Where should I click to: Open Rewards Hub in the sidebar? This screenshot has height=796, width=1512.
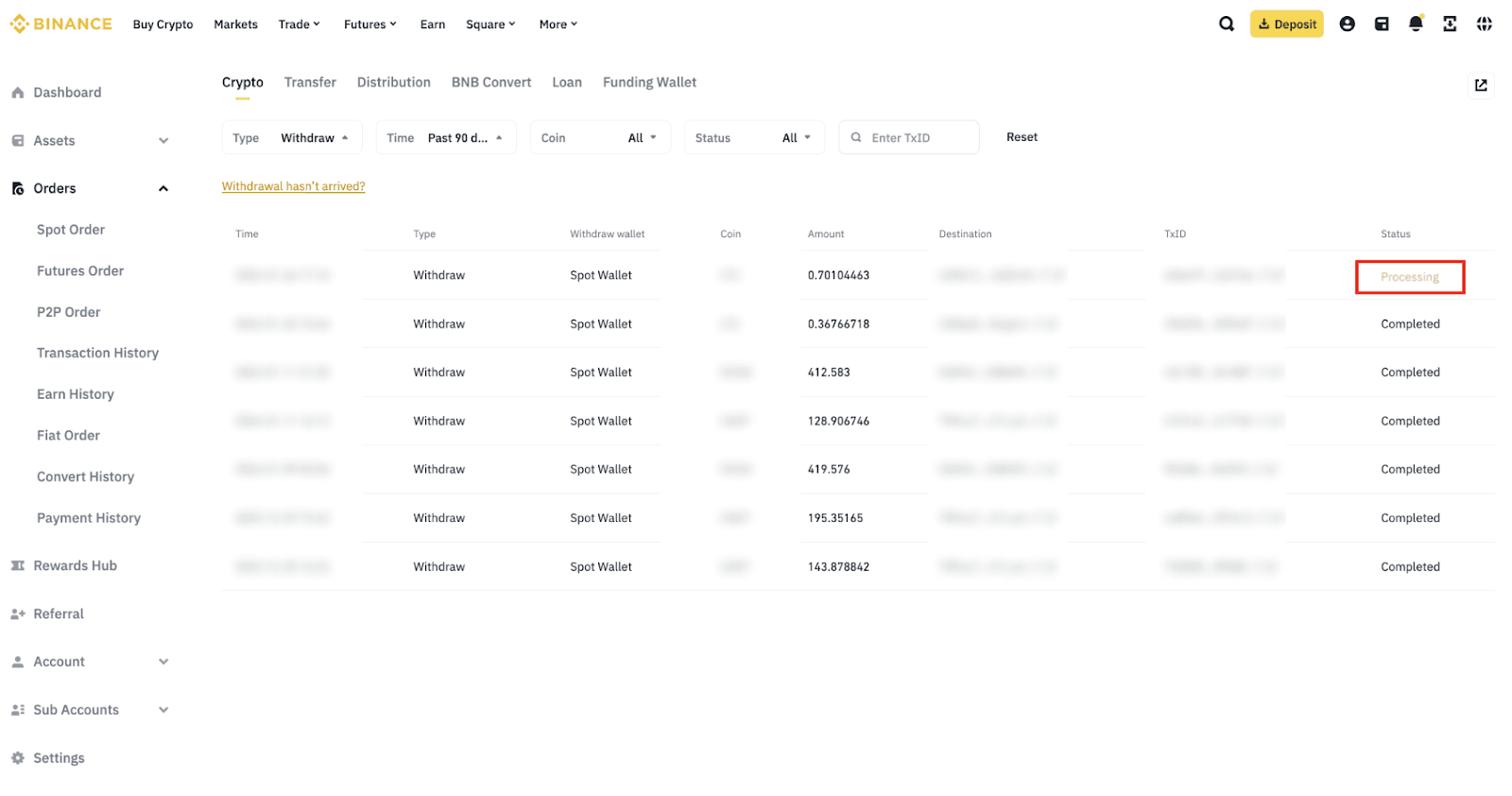(75, 565)
